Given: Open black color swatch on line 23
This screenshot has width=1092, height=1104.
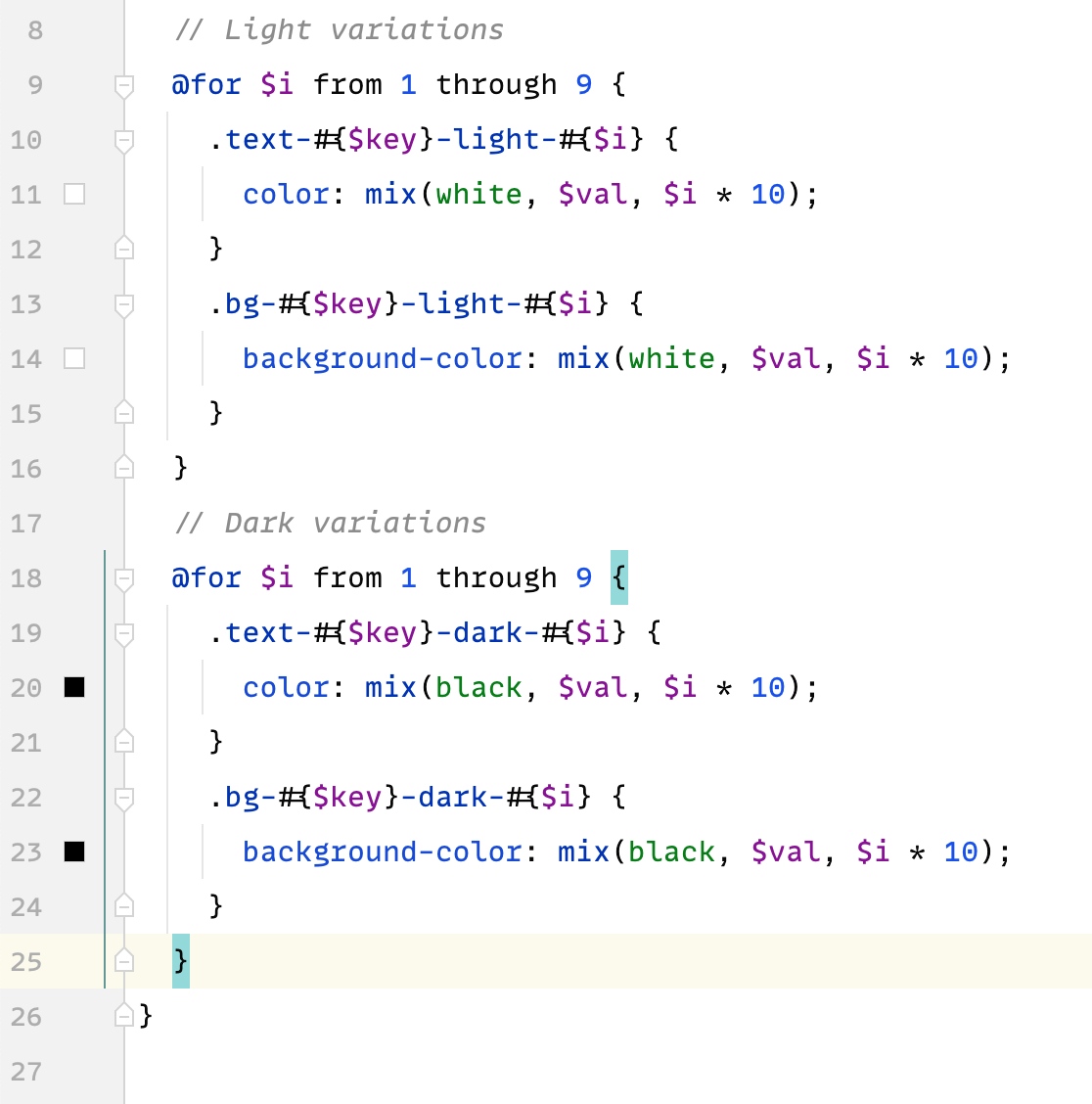Looking at the screenshot, I should [x=74, y=851].
